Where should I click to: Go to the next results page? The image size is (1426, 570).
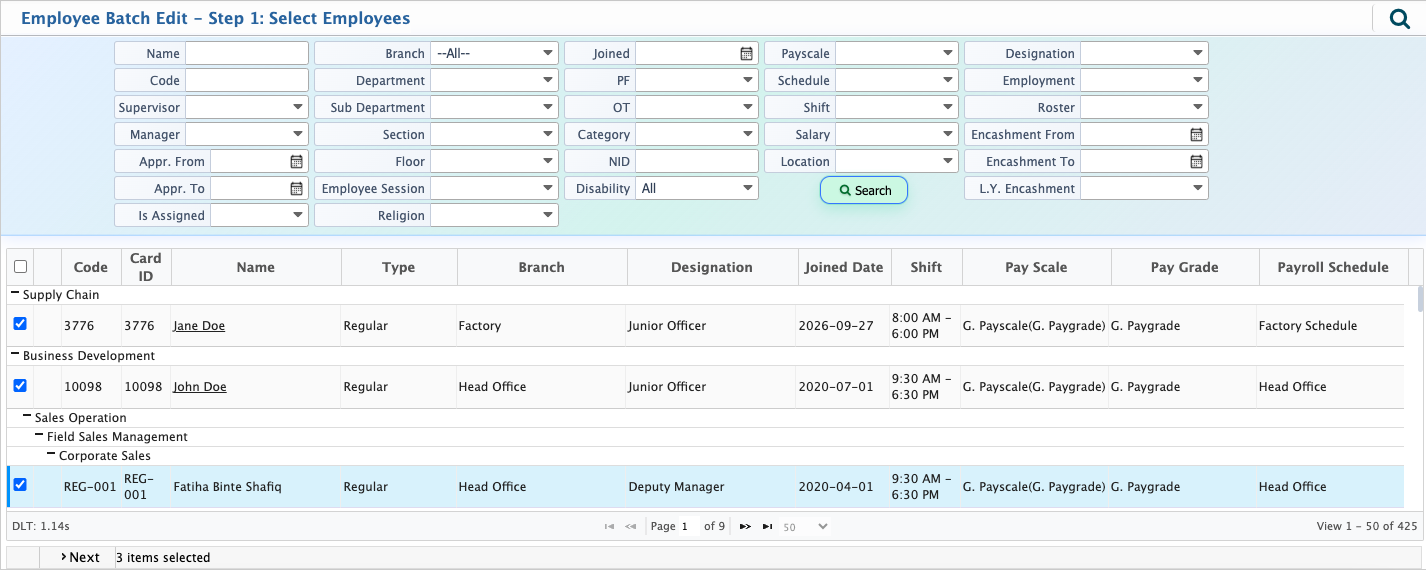[x=745, y=526]
